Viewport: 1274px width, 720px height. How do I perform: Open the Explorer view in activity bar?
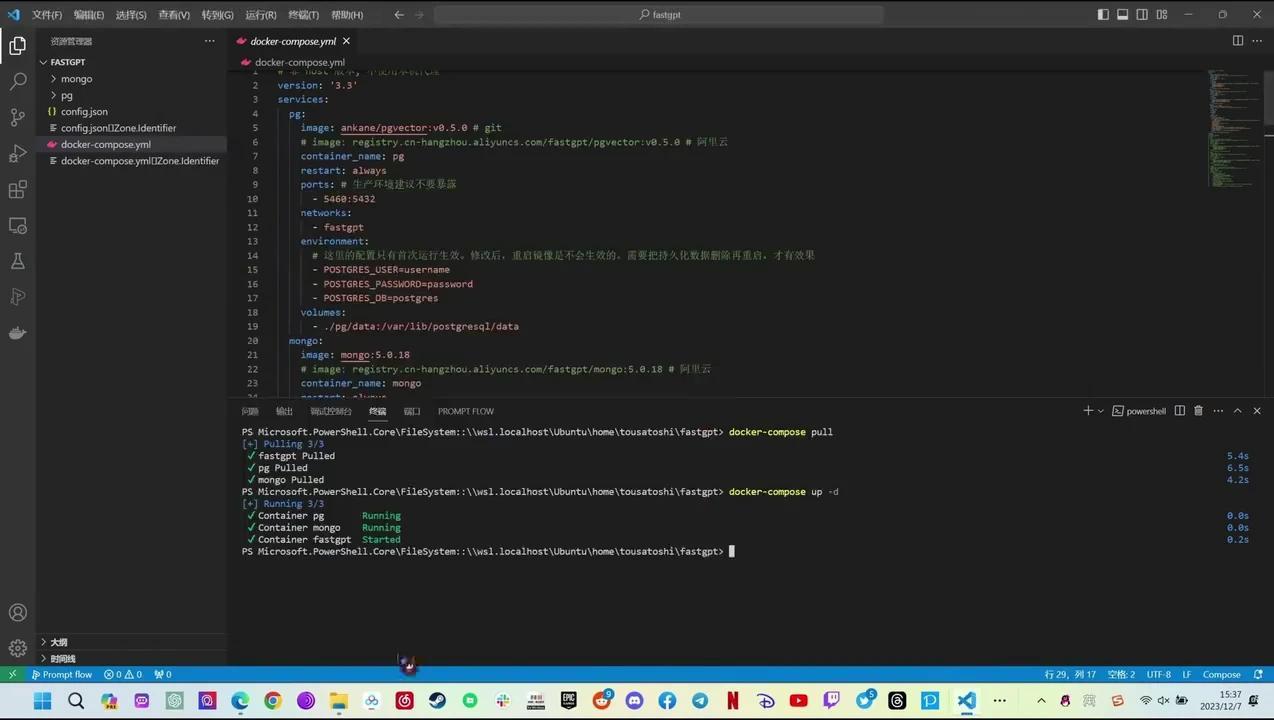pyautogui.click(x=17, y=45)
